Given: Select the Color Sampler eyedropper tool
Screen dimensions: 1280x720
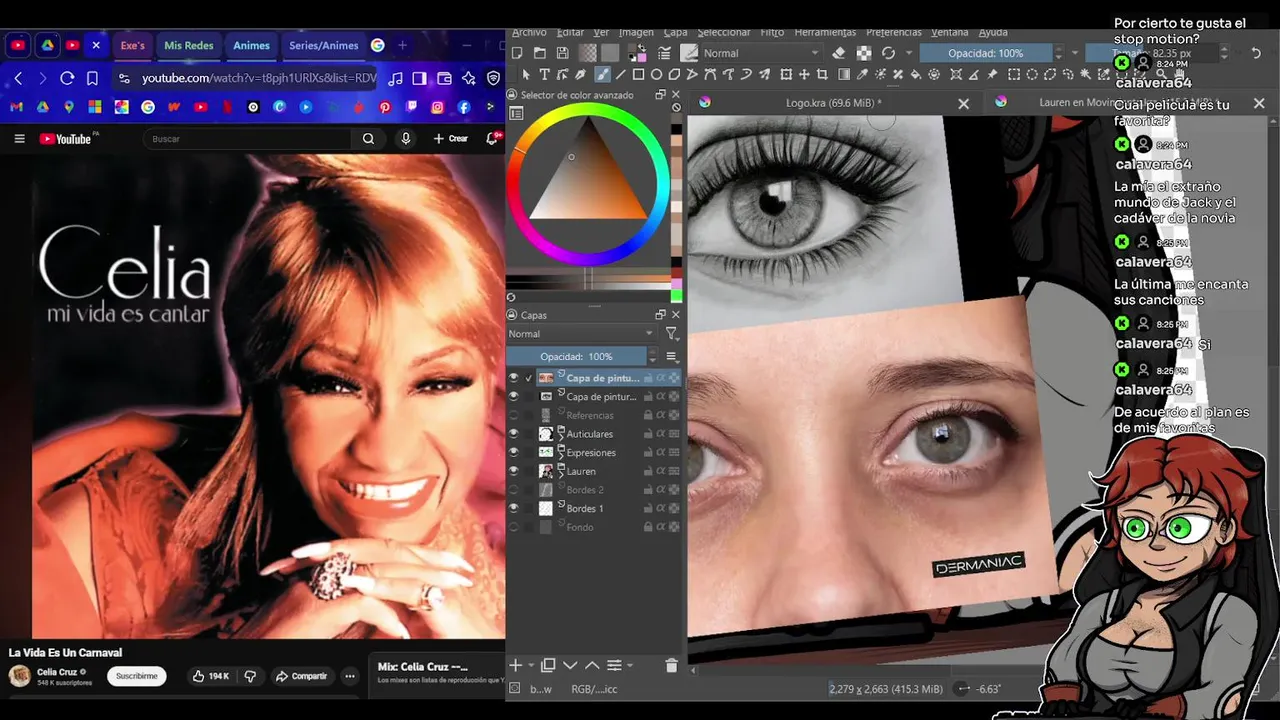Looking at the screenshot, I should click(x=861, y=74).
